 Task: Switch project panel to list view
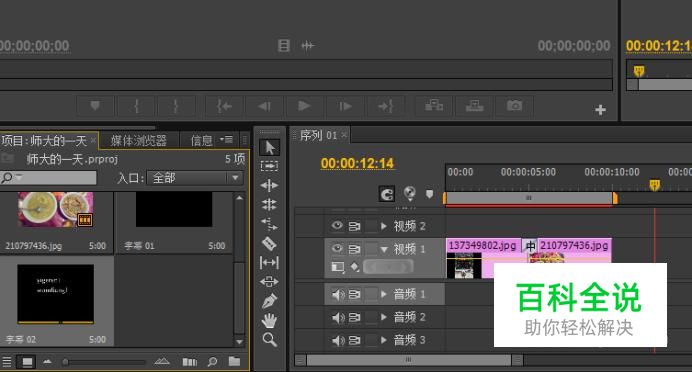7,362
